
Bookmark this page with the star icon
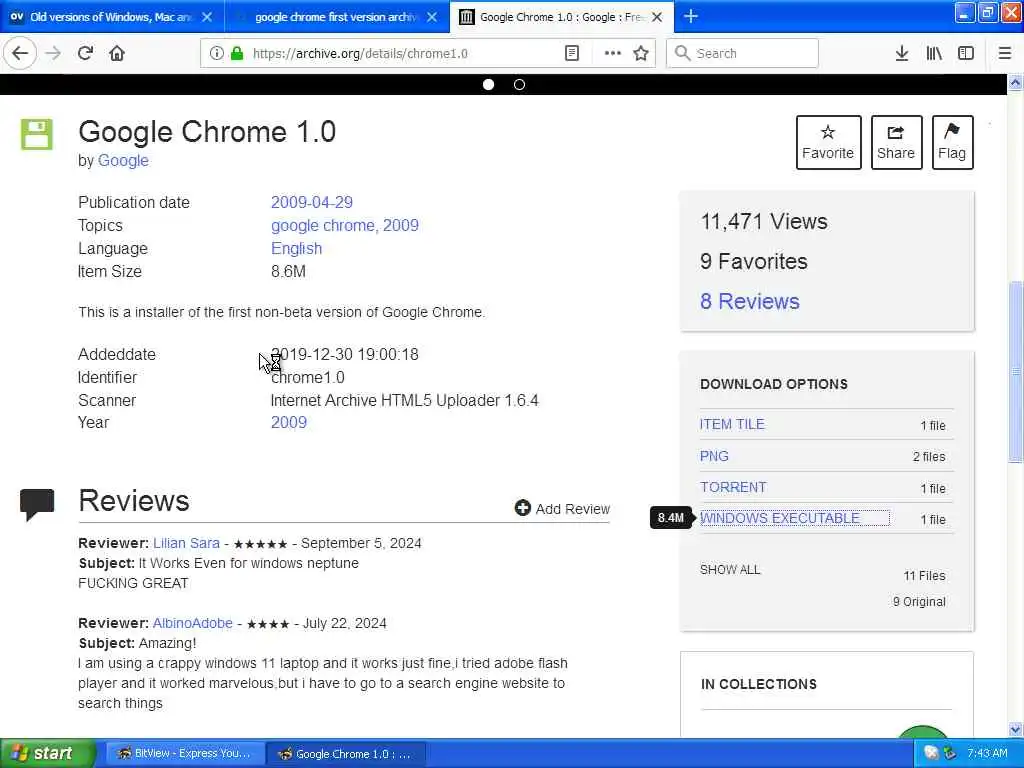pos(641,54)
